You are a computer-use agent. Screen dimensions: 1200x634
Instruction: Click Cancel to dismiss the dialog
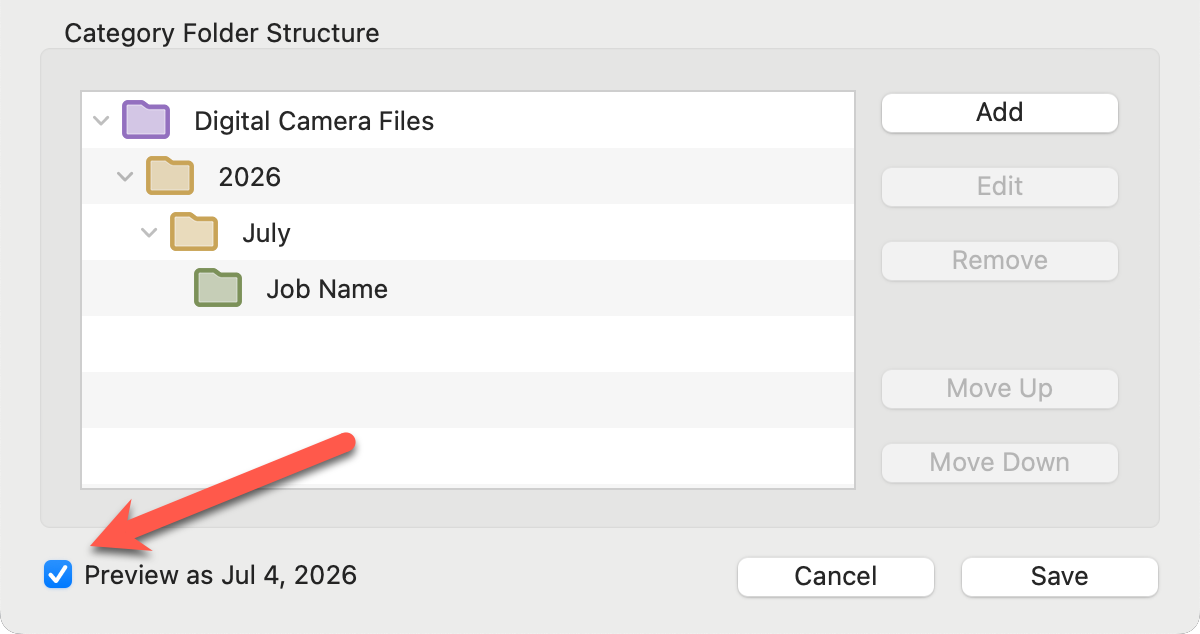[x=836, y=577]
